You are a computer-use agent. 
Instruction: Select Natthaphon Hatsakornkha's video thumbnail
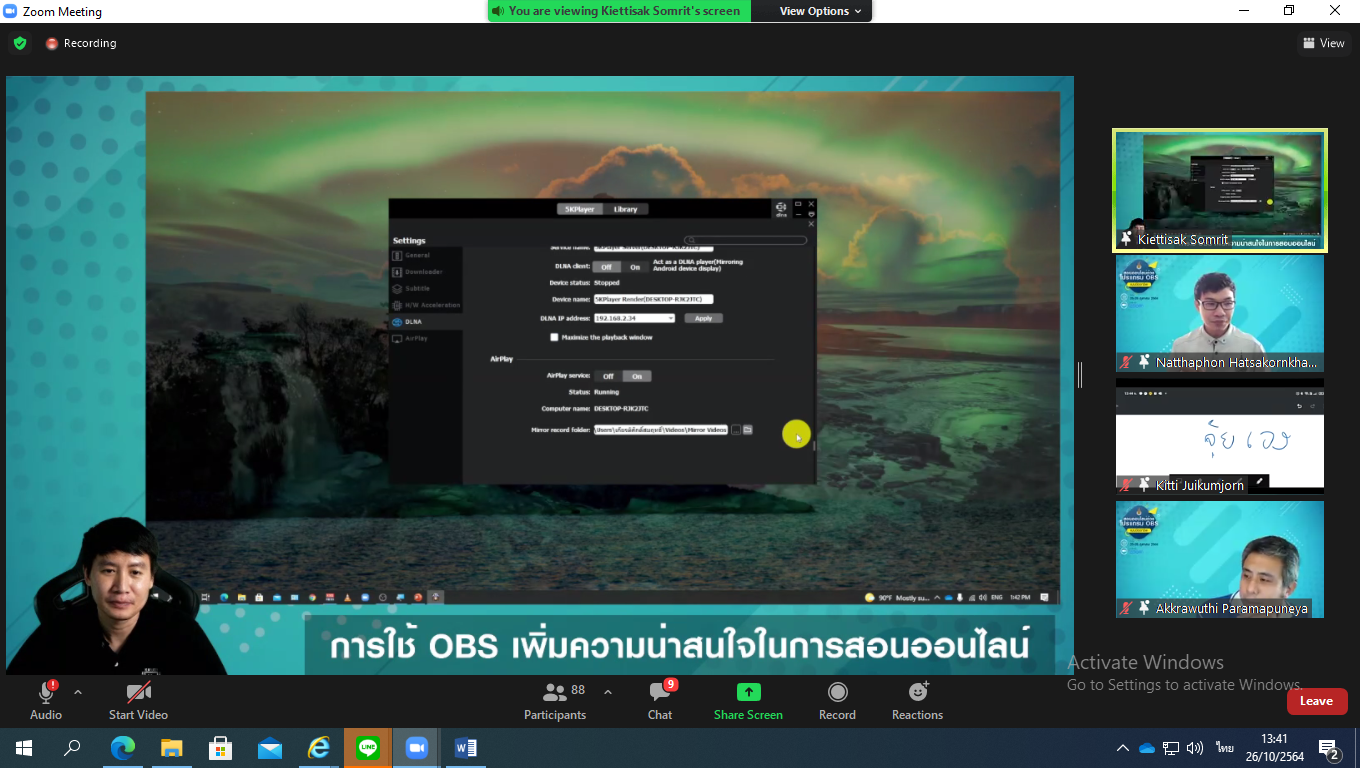[x=1220, y=315]
